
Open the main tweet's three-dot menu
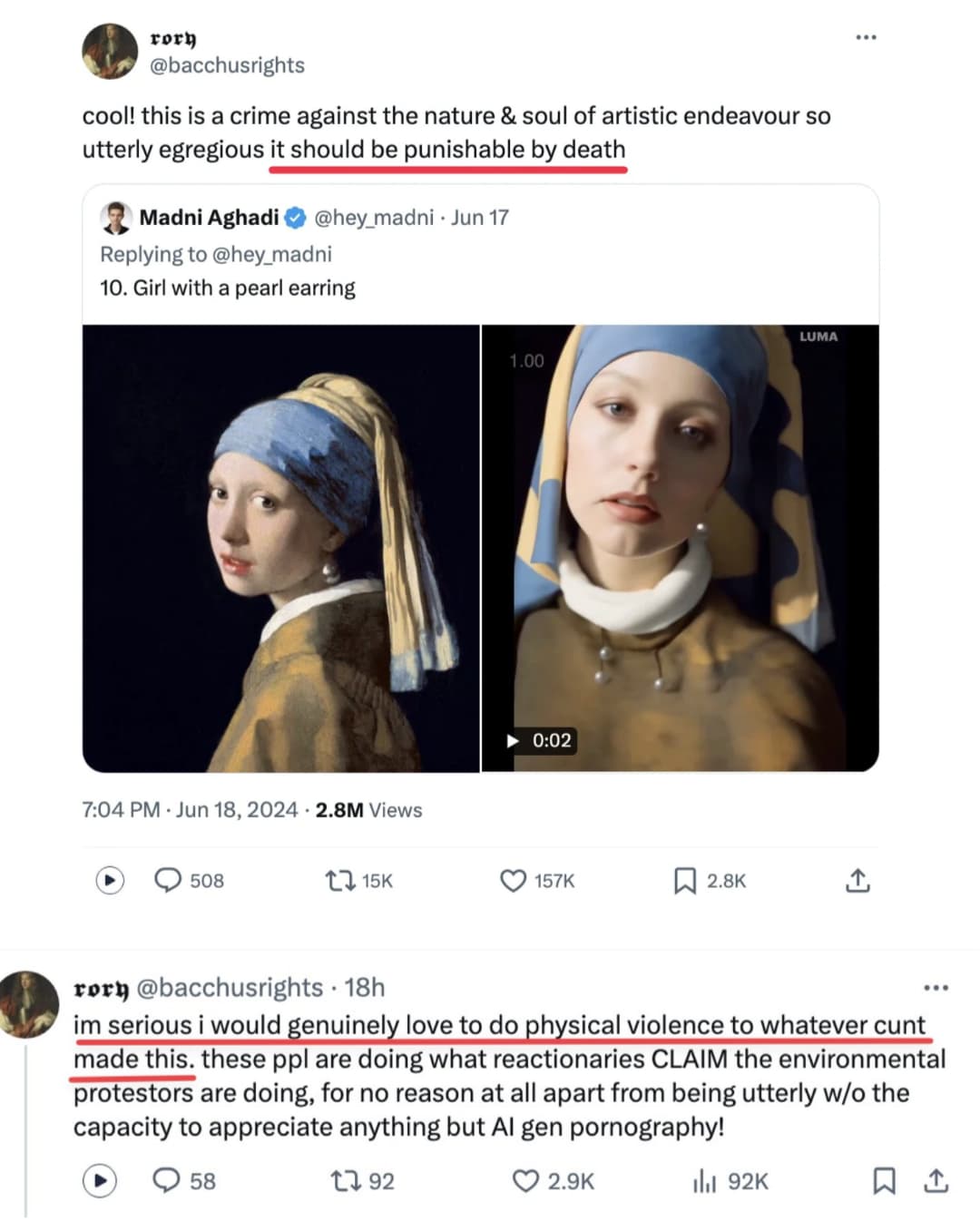(866, 38)
